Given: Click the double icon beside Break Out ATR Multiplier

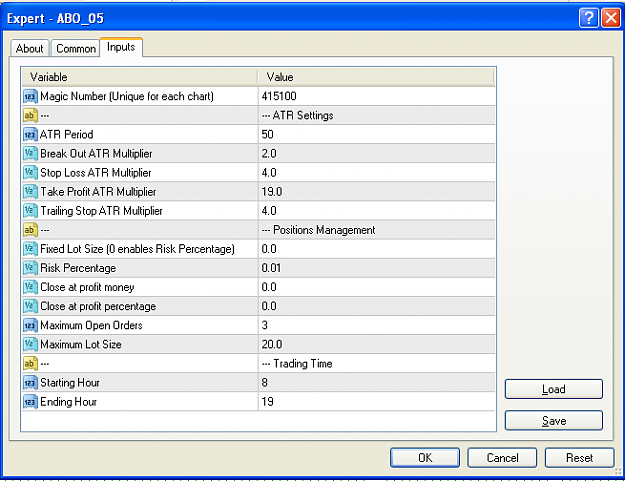Looking at the screenshot, I should [30, 154].
